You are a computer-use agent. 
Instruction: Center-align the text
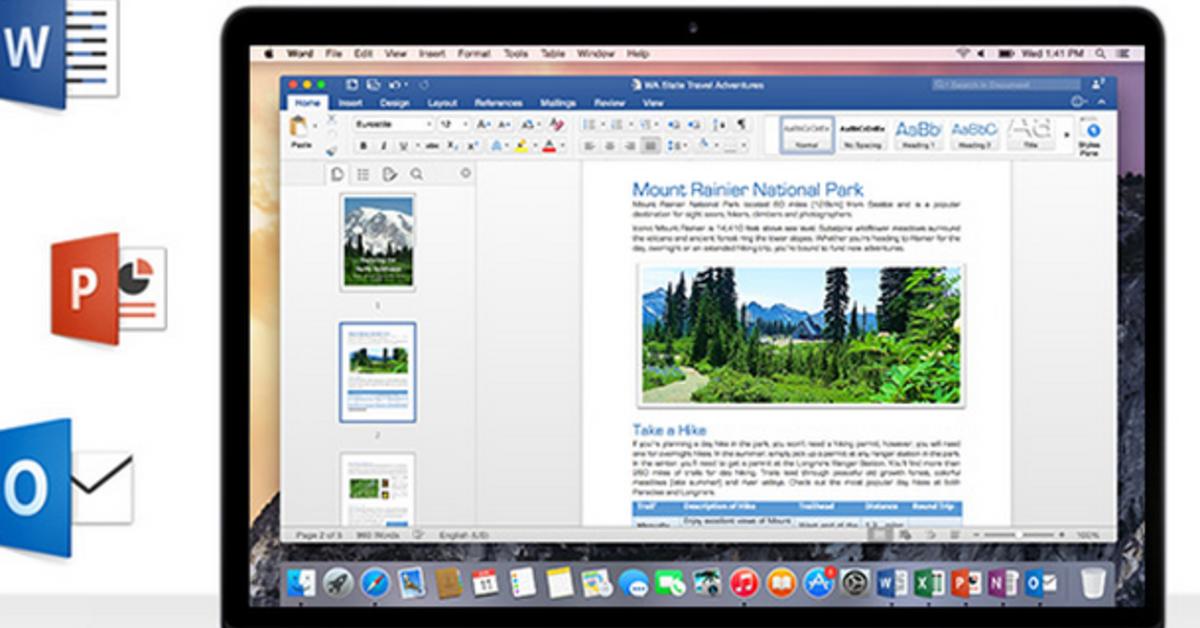tap(610, 146)
